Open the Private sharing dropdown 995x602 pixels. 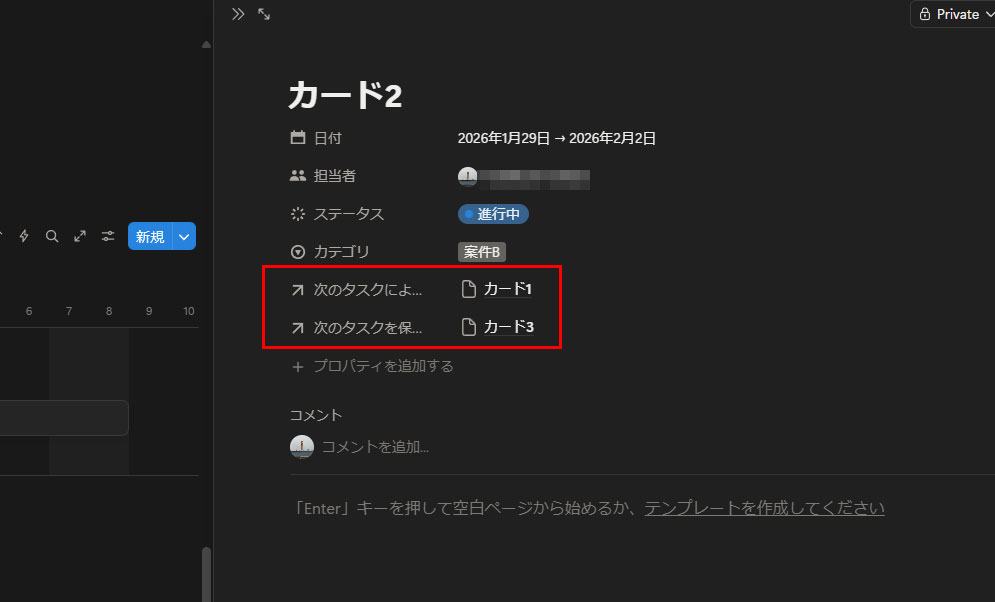click(951, 14)
